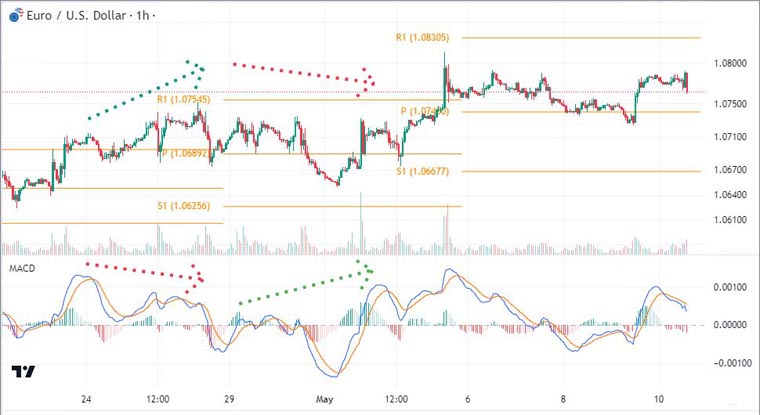The width and height of the screenshot is (760, 415).
Task: Click the 1h timeframe label
Action: [142, 16]
